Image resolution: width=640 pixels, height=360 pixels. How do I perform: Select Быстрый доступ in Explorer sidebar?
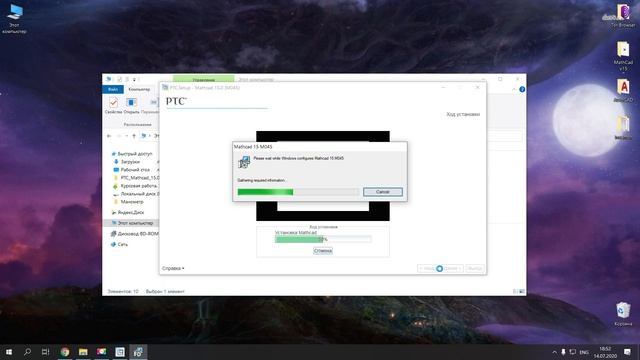pyautogui.click(x=135, y=154)
